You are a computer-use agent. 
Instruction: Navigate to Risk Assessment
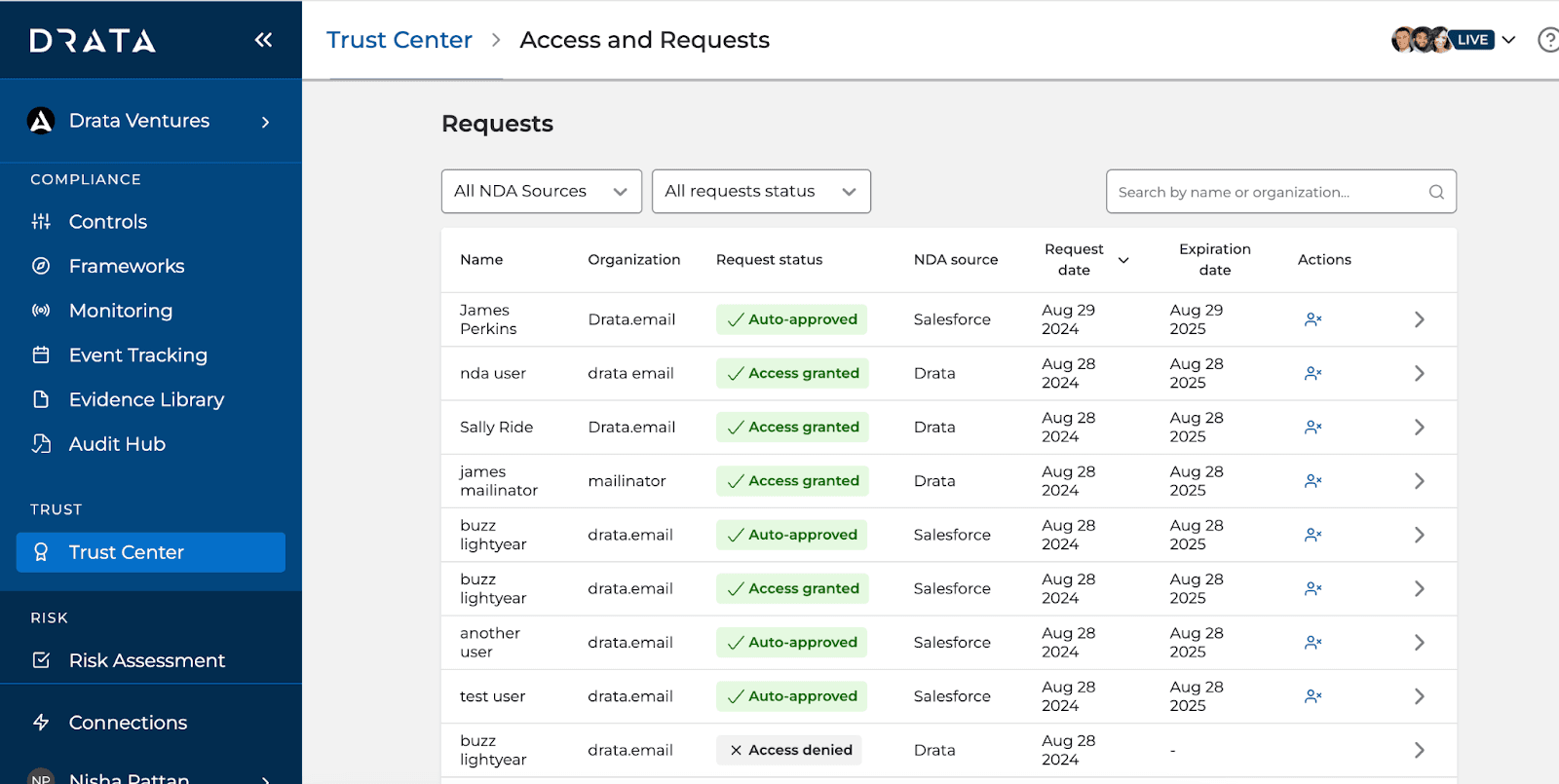coord(146,660)
